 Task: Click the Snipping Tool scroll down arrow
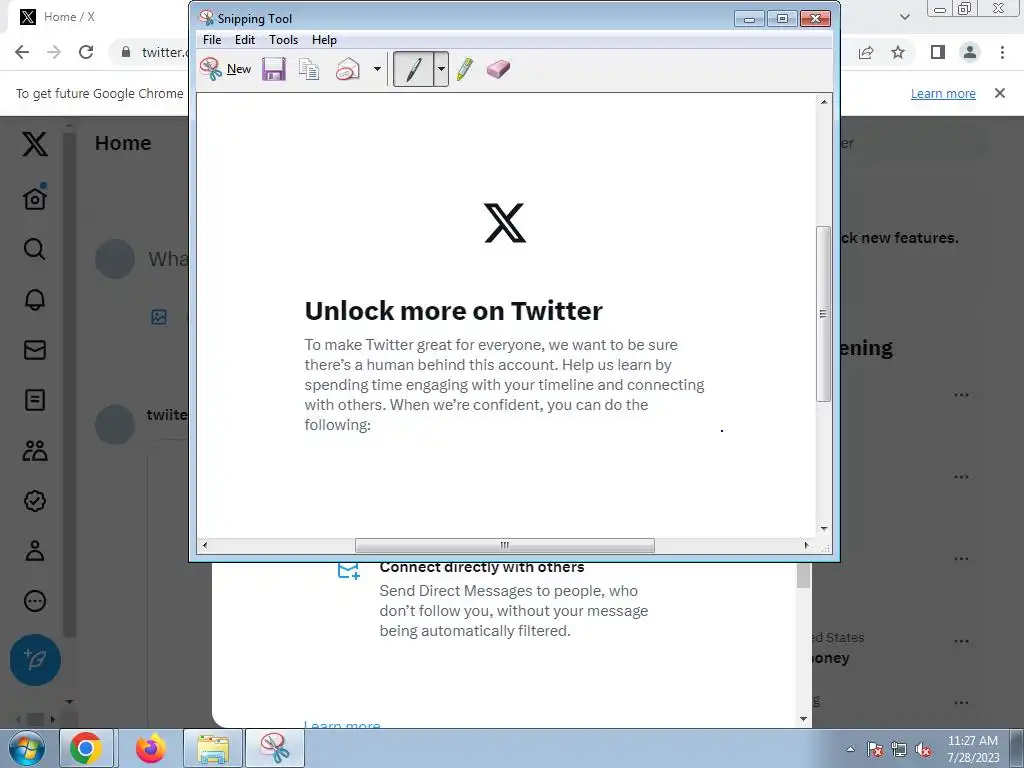(824, 528)
